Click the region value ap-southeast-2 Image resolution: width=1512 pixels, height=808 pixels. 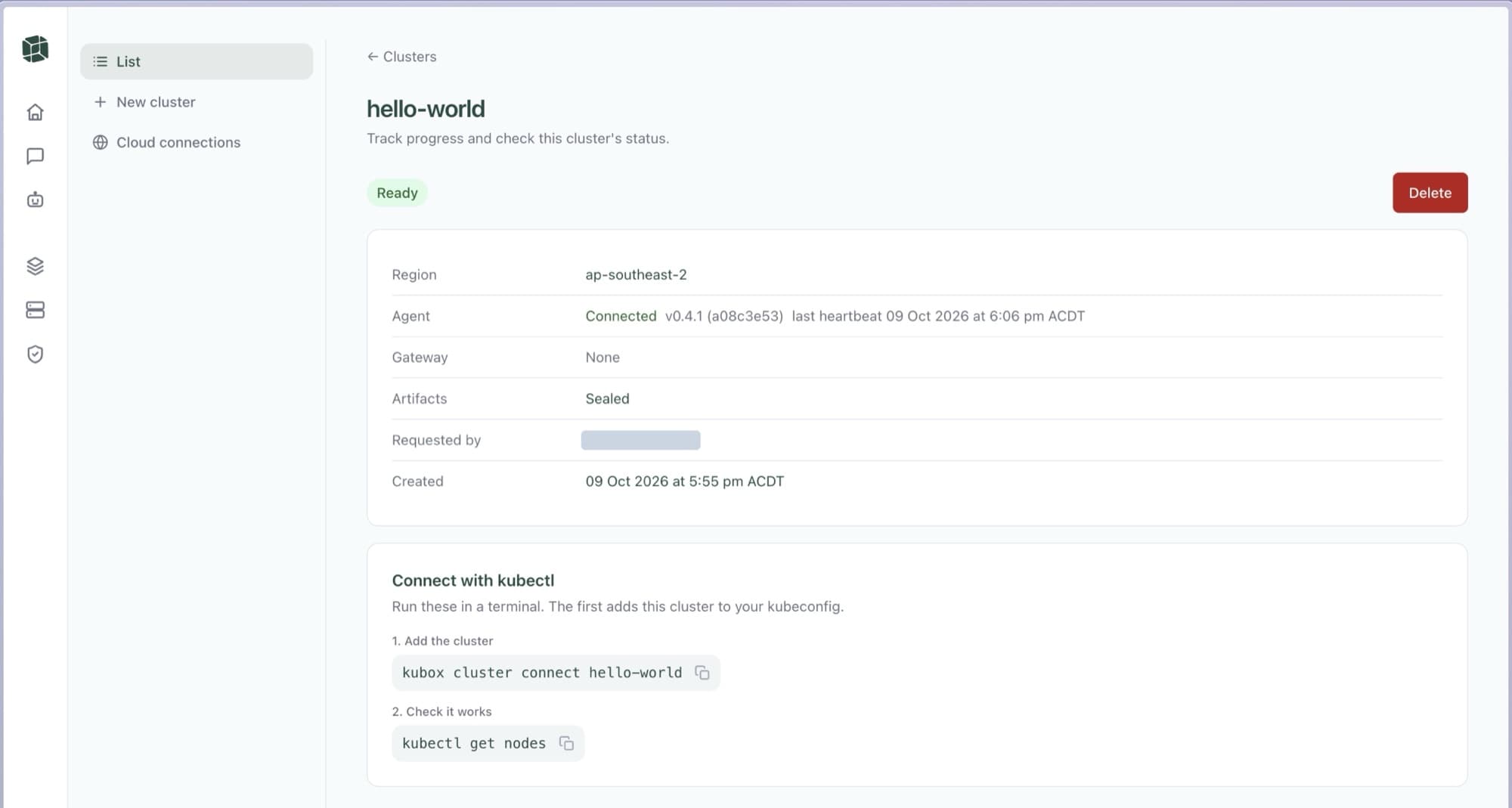pyautogui.click(x=636, y=274)
